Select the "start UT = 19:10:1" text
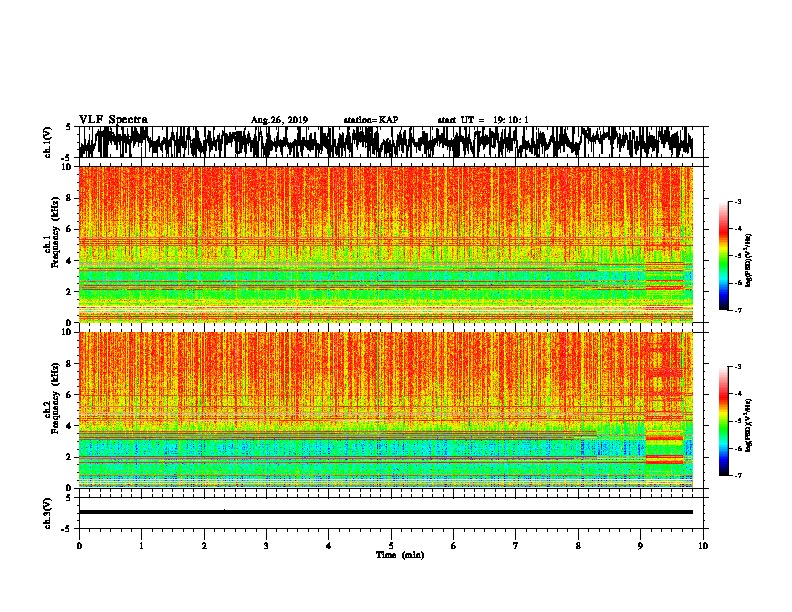The width and height of the screenshot is (792, 612). click(x=483, y=120)
